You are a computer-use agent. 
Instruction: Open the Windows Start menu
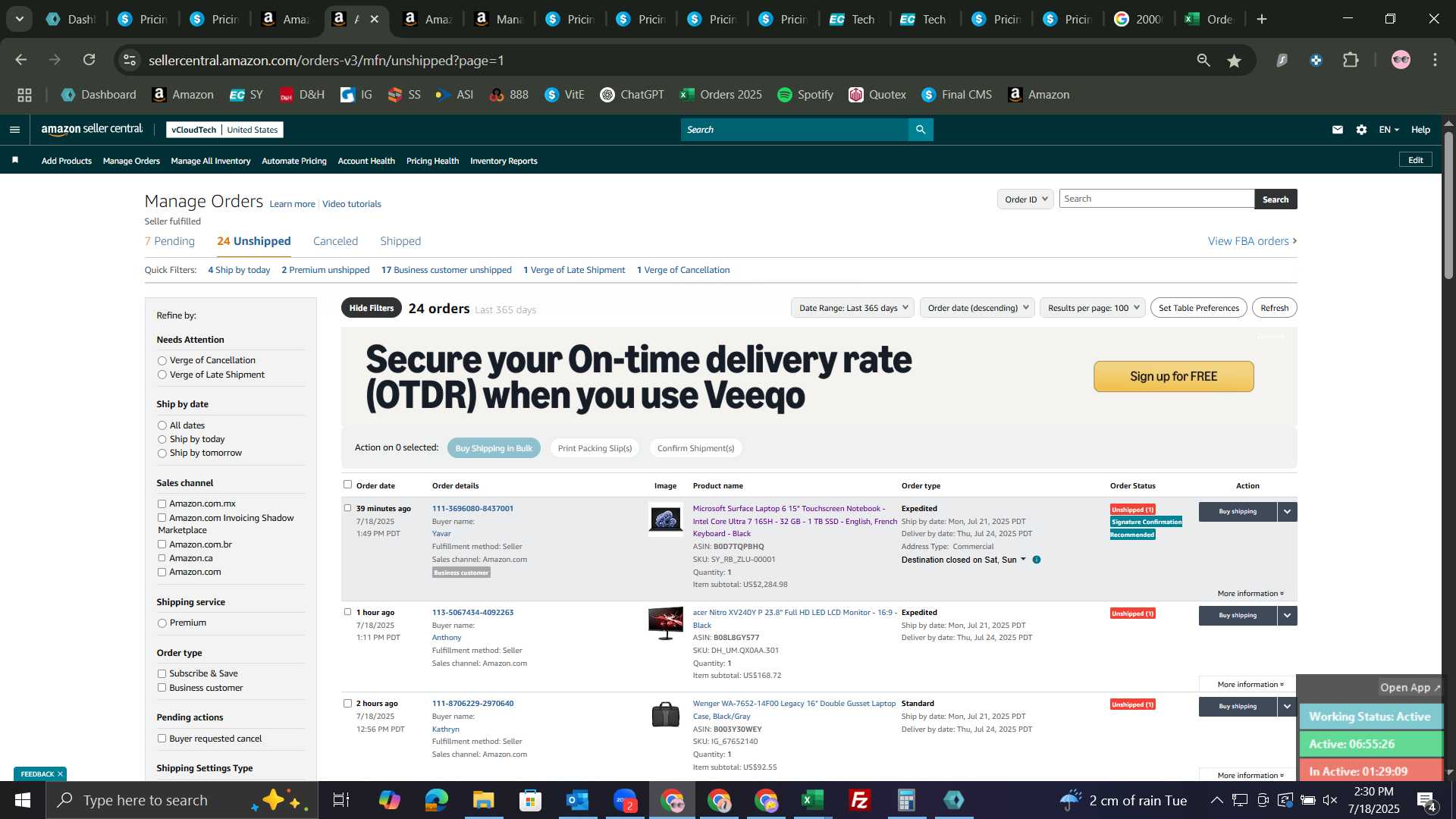click(x=23, y=800)
